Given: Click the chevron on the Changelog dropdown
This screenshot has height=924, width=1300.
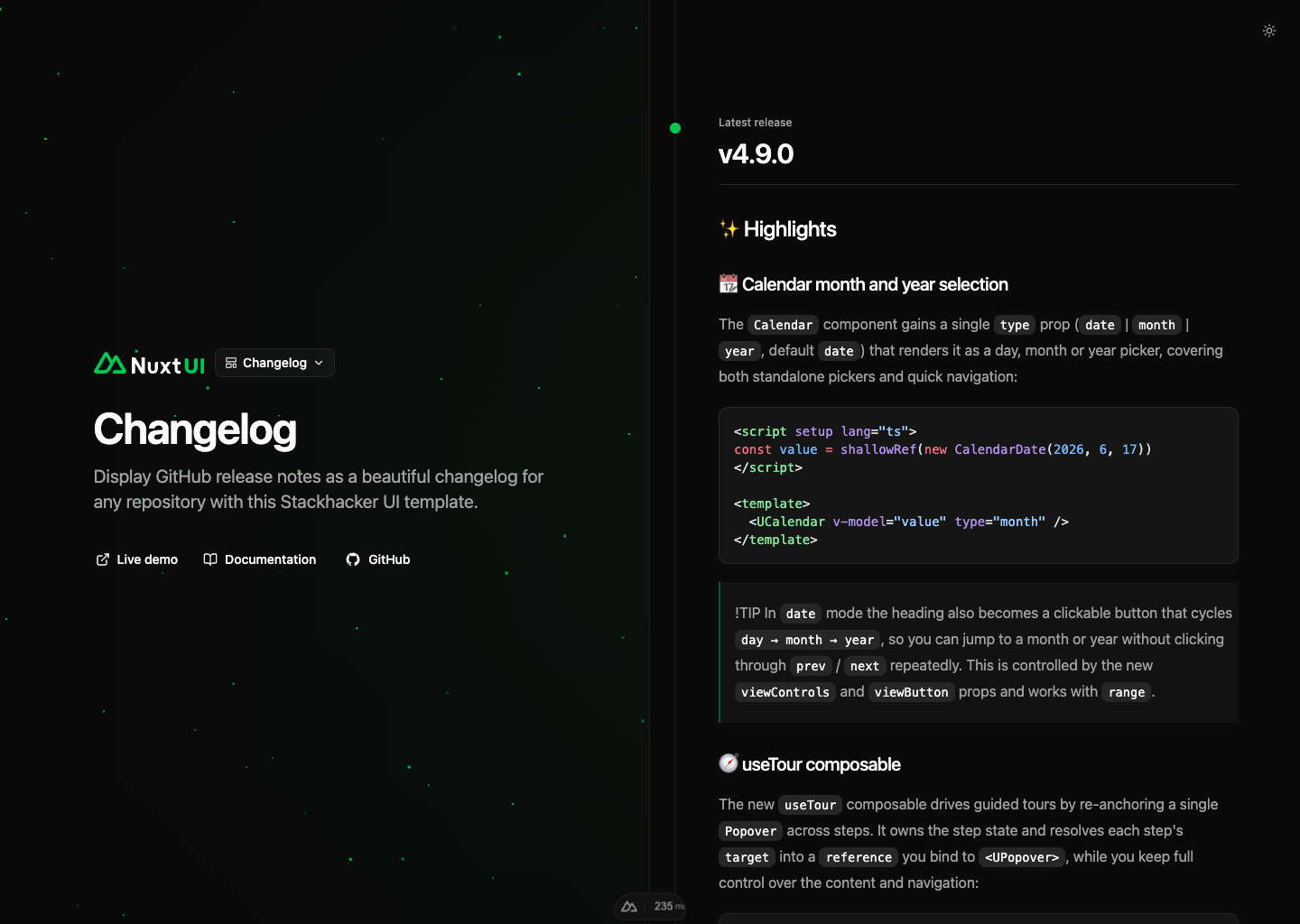Looking at the screenshot, I should click(x=319, y=363).
